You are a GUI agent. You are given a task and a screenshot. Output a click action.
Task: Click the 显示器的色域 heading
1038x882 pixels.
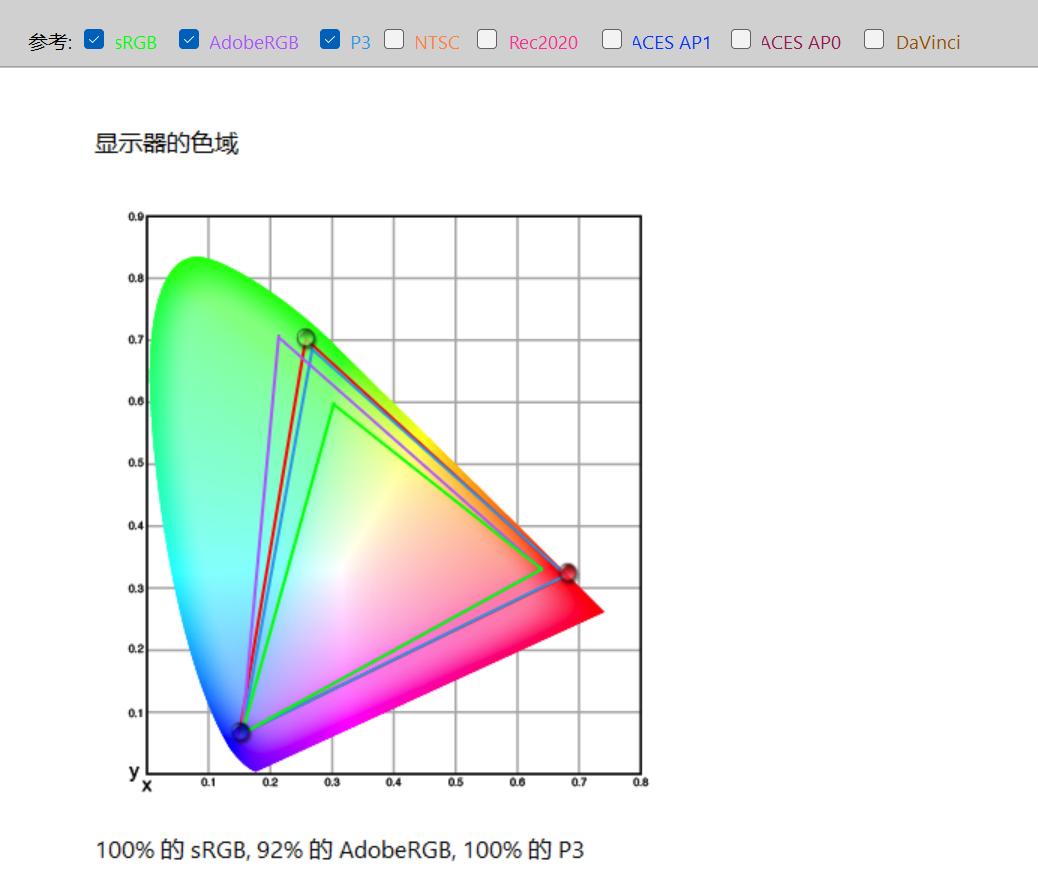click(x=166, y=144)
